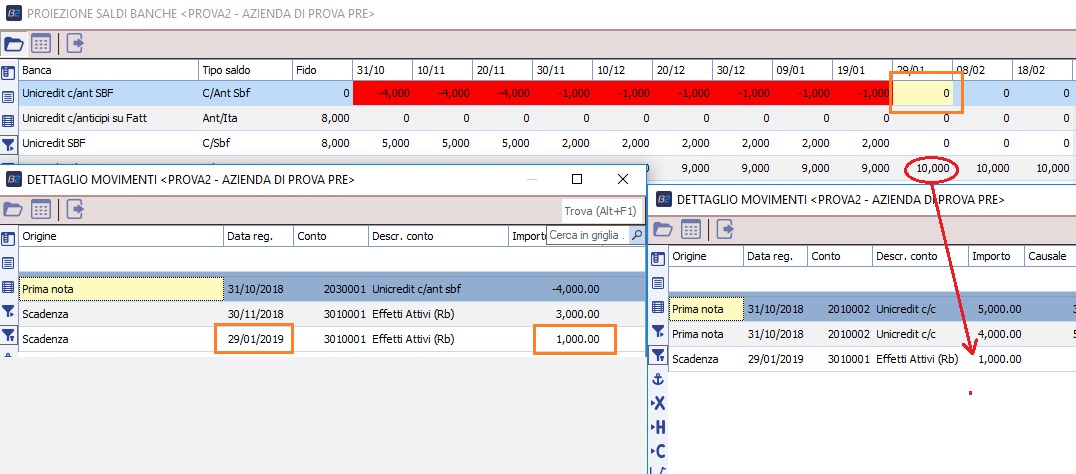Click the folder icon in the right Dettaglio Movimenti toolbar
Image resolution: width=1076 pixels, height=474 pixels.
click(663, 230)
